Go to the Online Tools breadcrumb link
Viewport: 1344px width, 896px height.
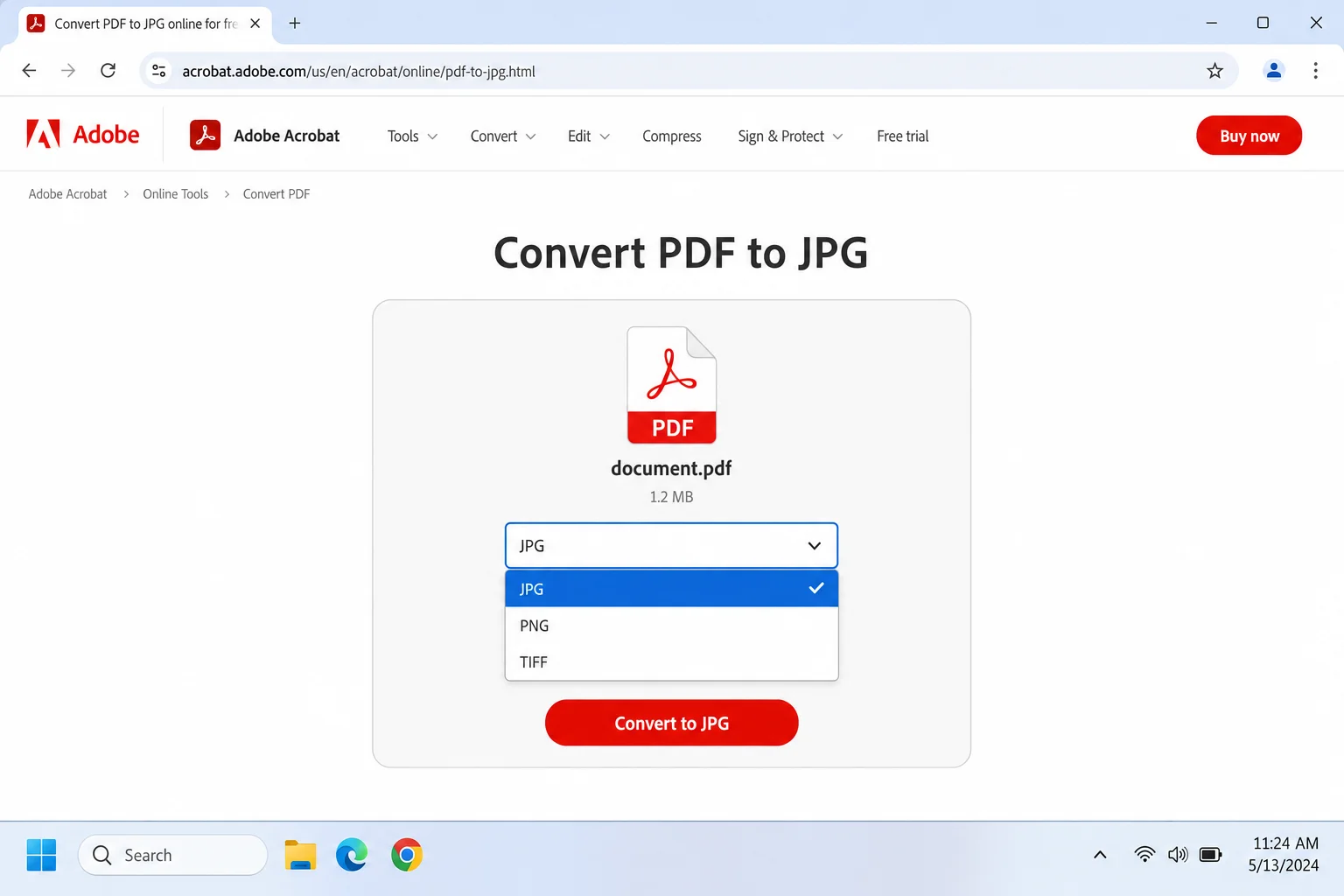coord(176,194)
